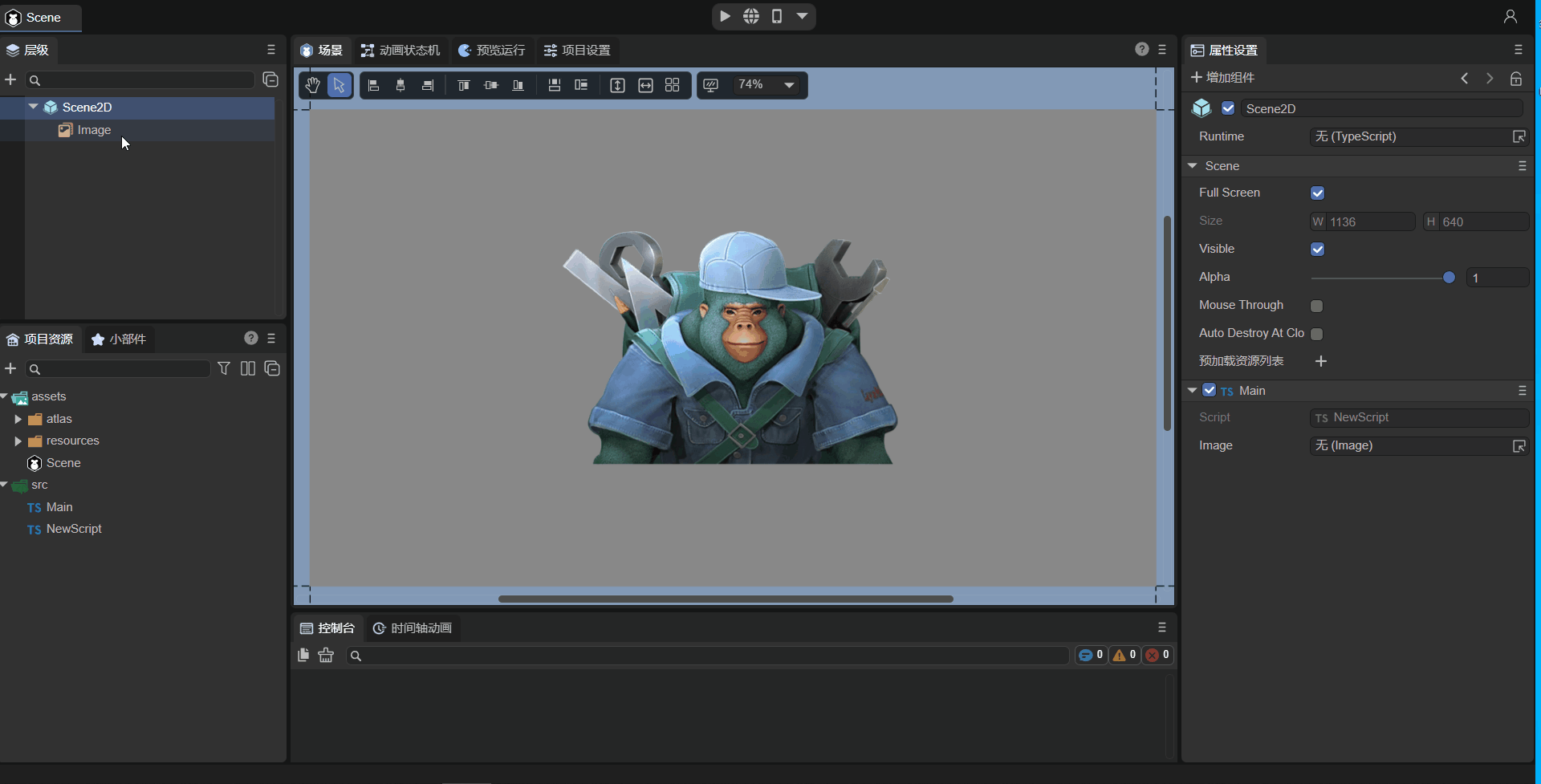Image resolution: width=1541 pixels, height=784 pixels.
Task: Click user account icon at top right
Action: pyautogui.click(x=1510, y=16)
